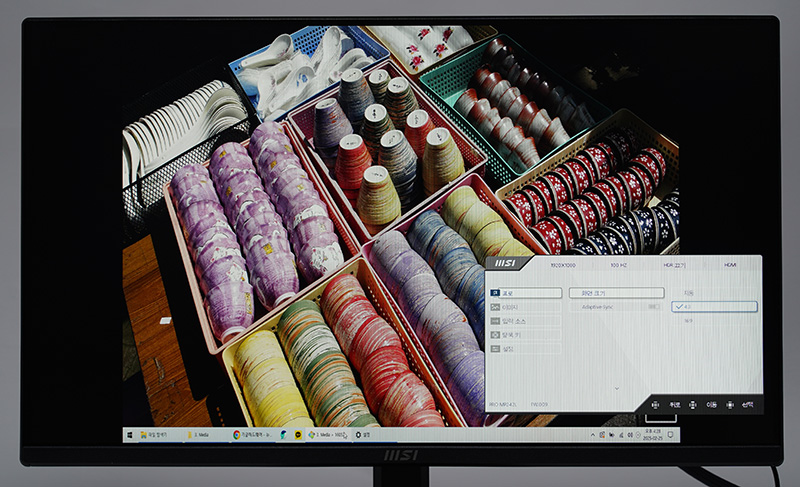This screenshot has width=800, height=487.
Task: Toggle the Adaptive-Sync switch in OSD
Action: click(653, 307)
